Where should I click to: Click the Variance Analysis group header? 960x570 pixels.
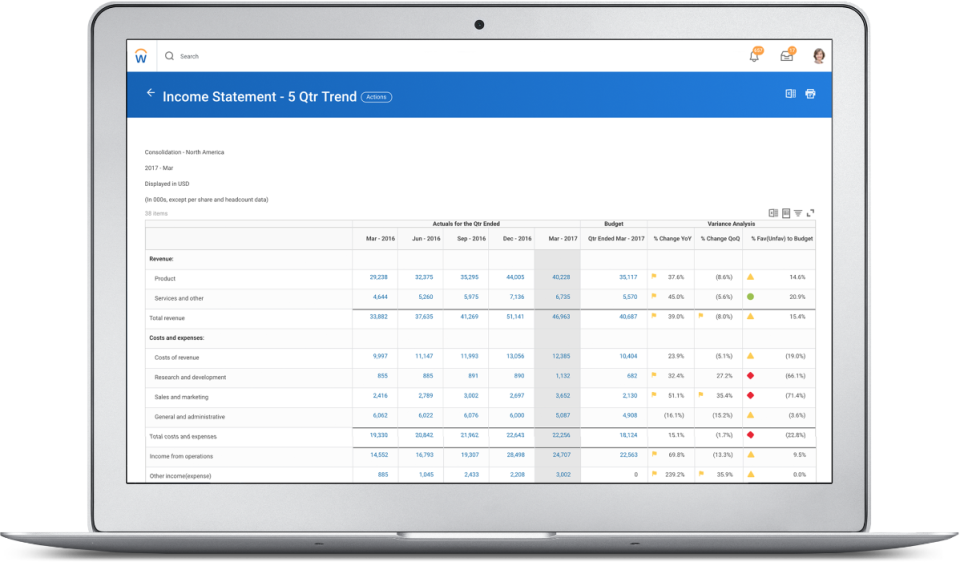click(731, 224)
